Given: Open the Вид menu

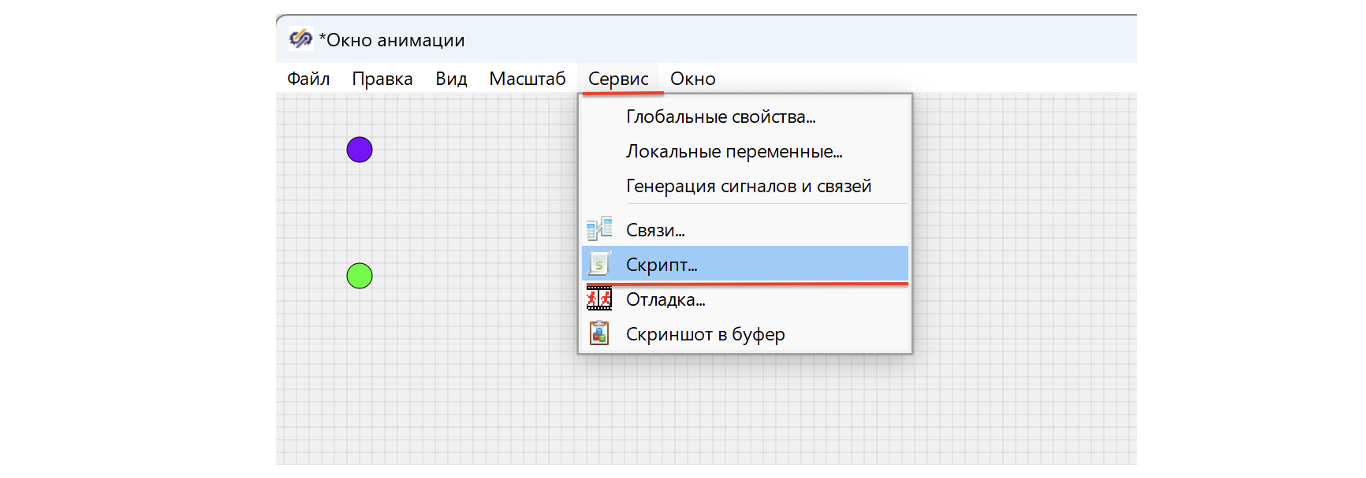Looking at the screenshot, I should click(451, 79).
